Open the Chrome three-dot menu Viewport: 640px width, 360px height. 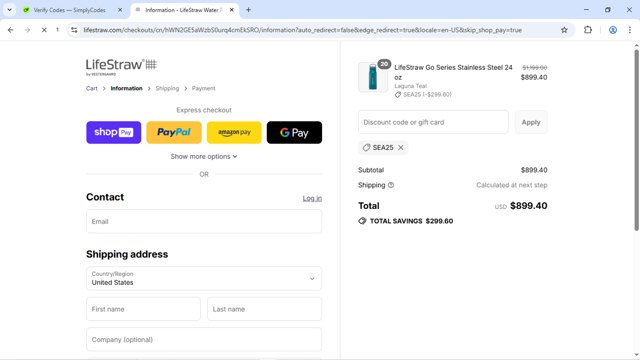click(x=630, y=30)
